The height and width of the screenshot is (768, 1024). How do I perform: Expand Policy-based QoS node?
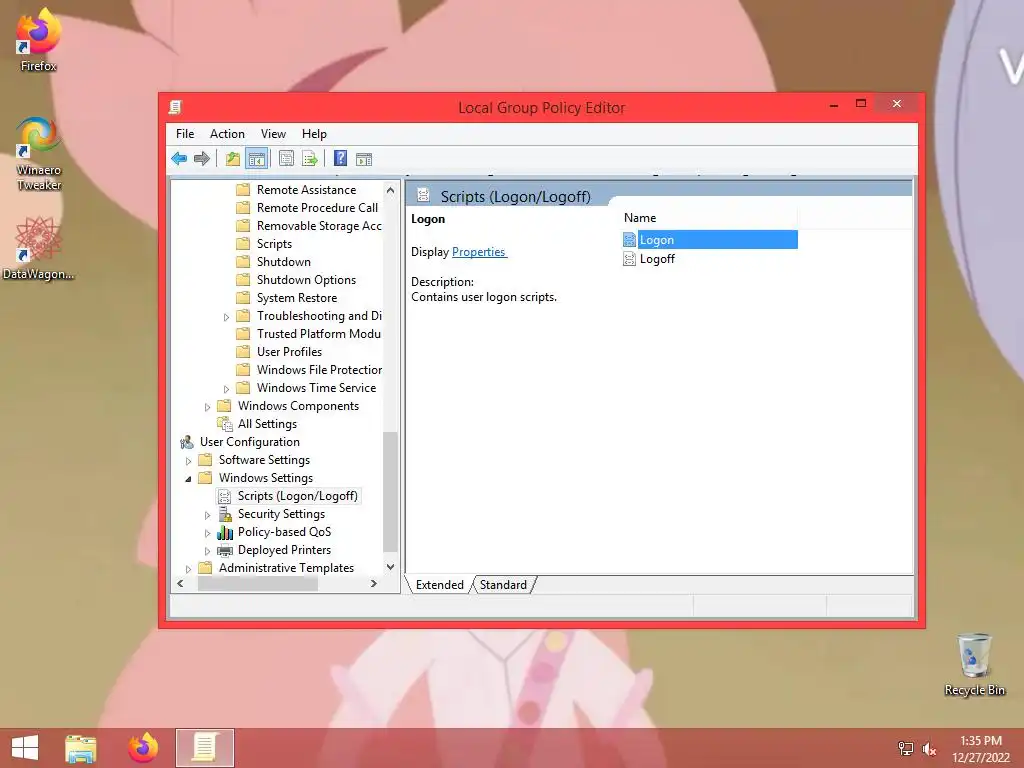pos(208,533)
